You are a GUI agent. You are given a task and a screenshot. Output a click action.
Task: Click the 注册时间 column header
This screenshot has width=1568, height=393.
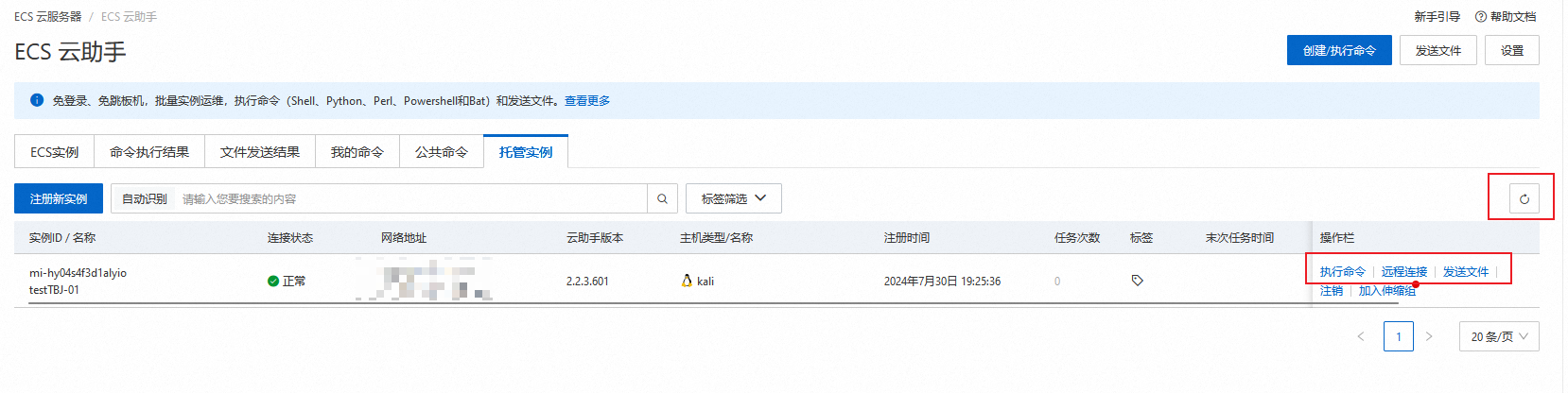click(907, 238)
